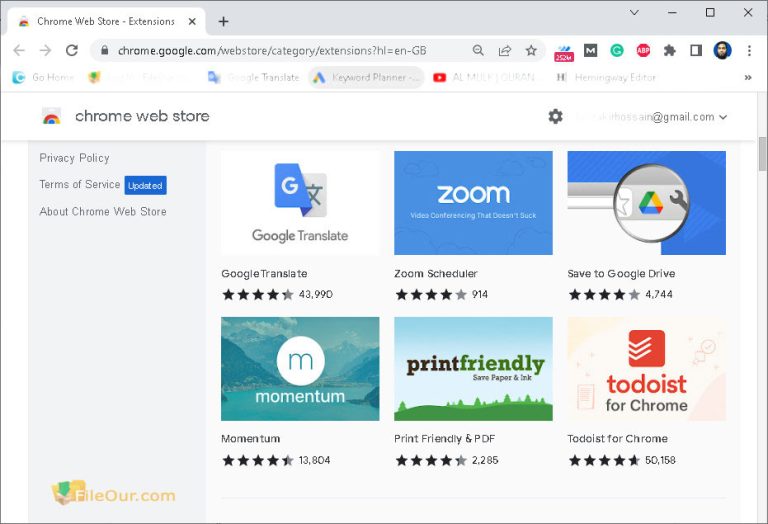768x524 pixels.
Task: Click the Save to Google Drive title
Action: point(622,273)
